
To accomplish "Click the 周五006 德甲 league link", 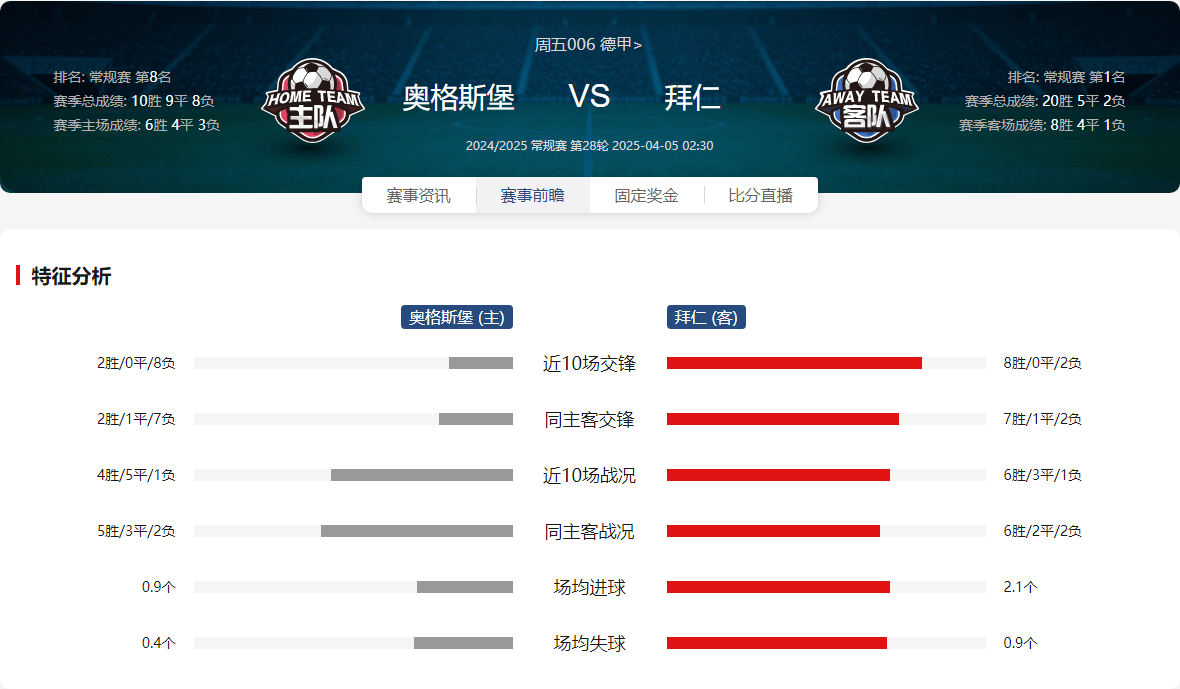I will pos(588,44).
